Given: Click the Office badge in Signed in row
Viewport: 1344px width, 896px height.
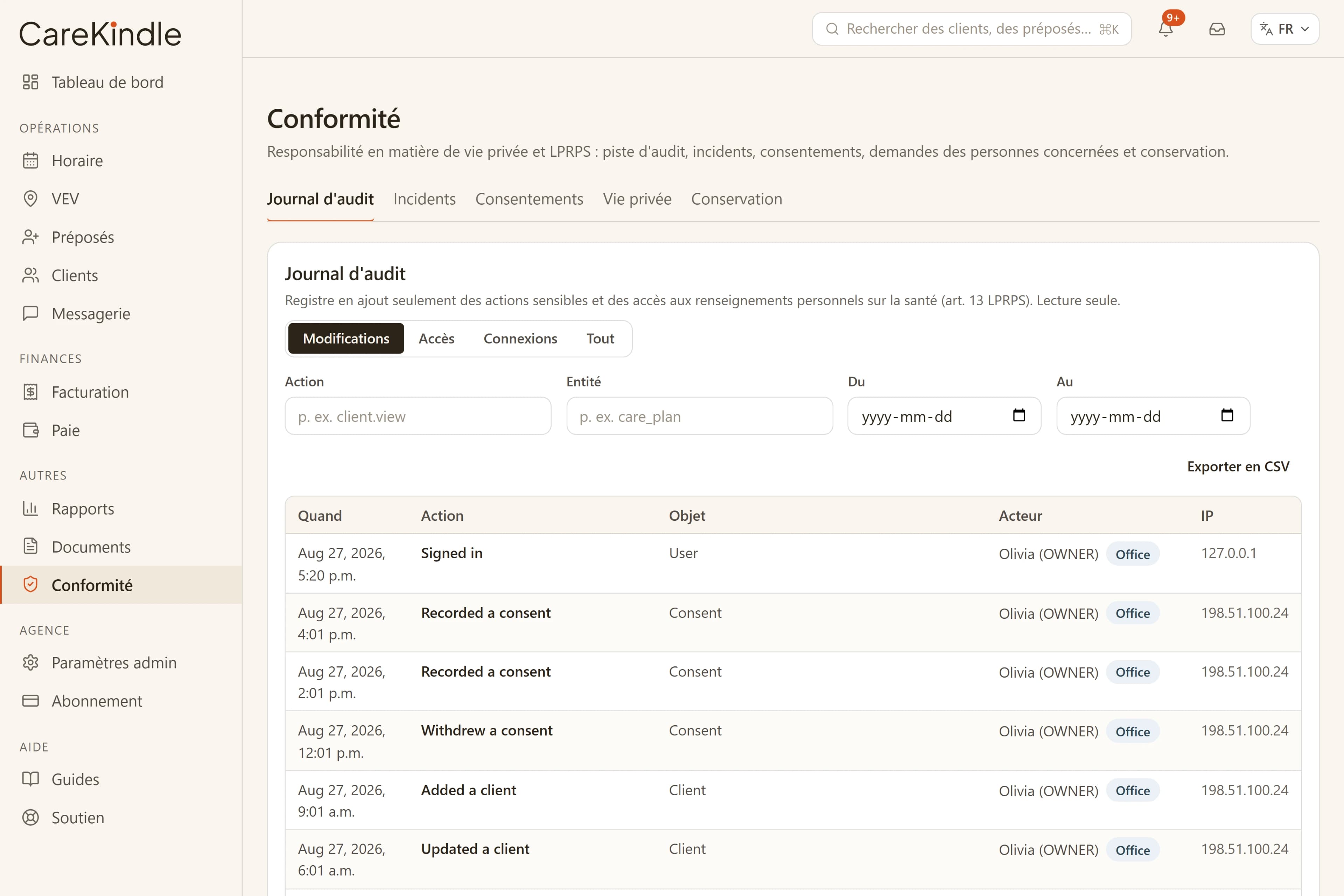Looking at the screenshot, I should tap(1133, 554).
